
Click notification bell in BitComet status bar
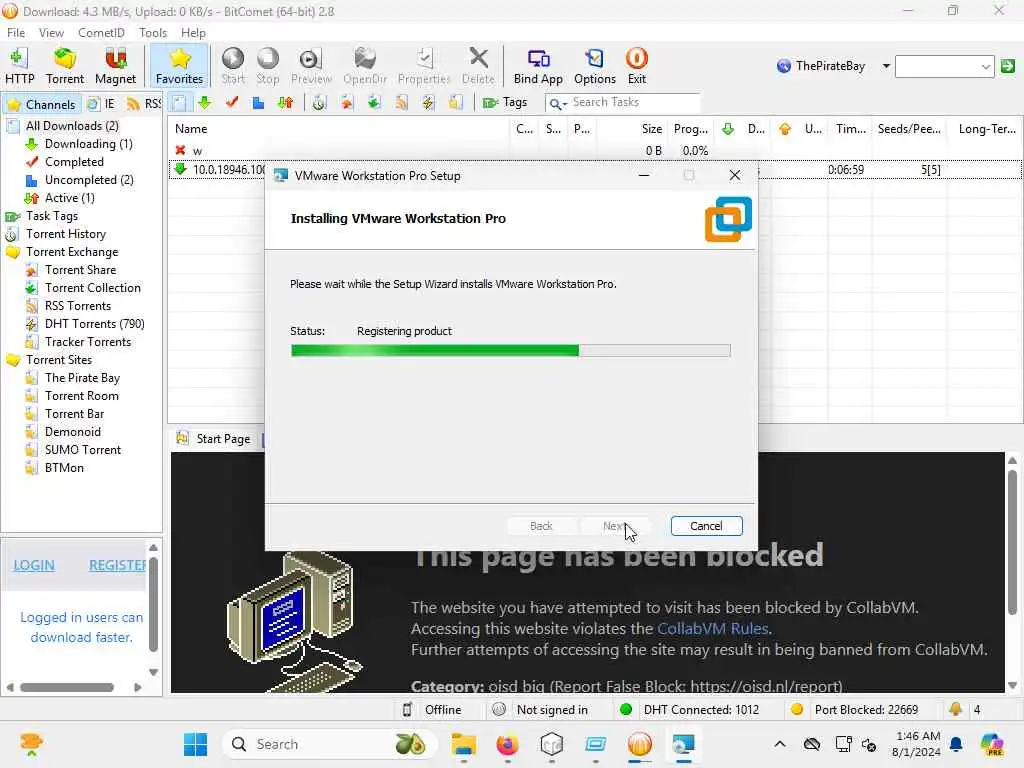coord(955,709)
